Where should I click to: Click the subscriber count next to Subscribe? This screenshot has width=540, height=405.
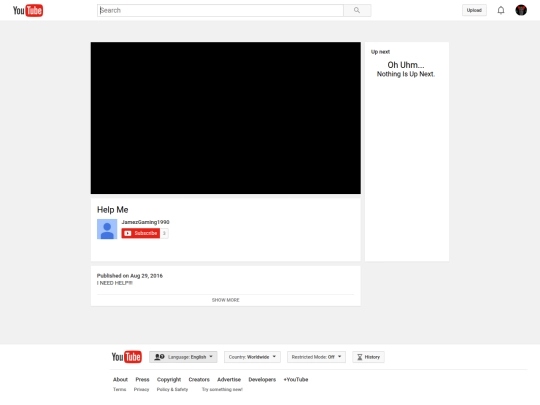click(x=164, y=233)
